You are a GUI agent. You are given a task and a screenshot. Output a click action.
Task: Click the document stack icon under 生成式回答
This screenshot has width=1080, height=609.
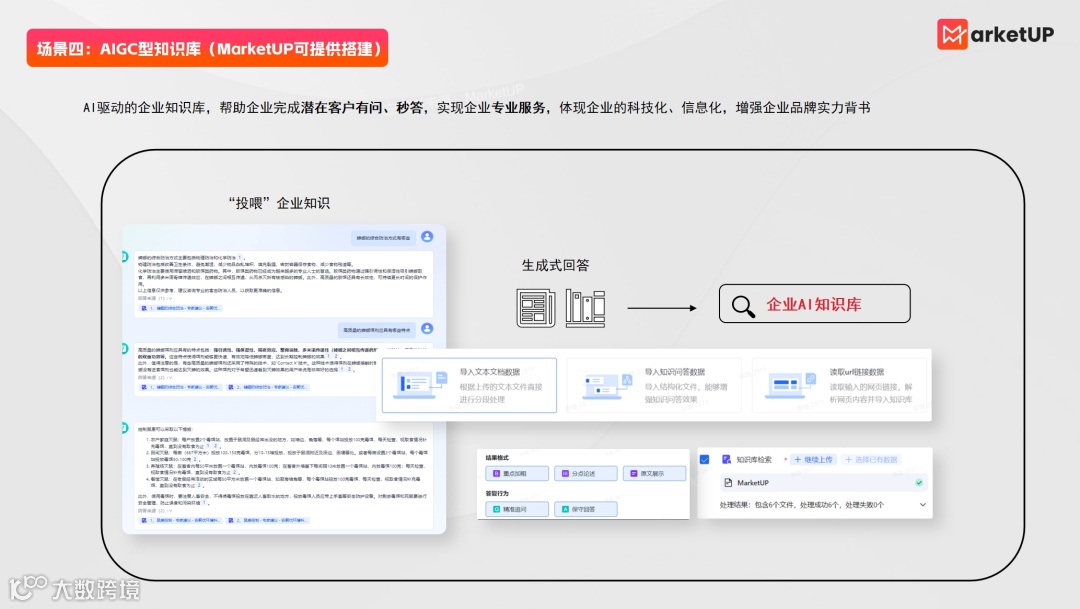[535, 305]
